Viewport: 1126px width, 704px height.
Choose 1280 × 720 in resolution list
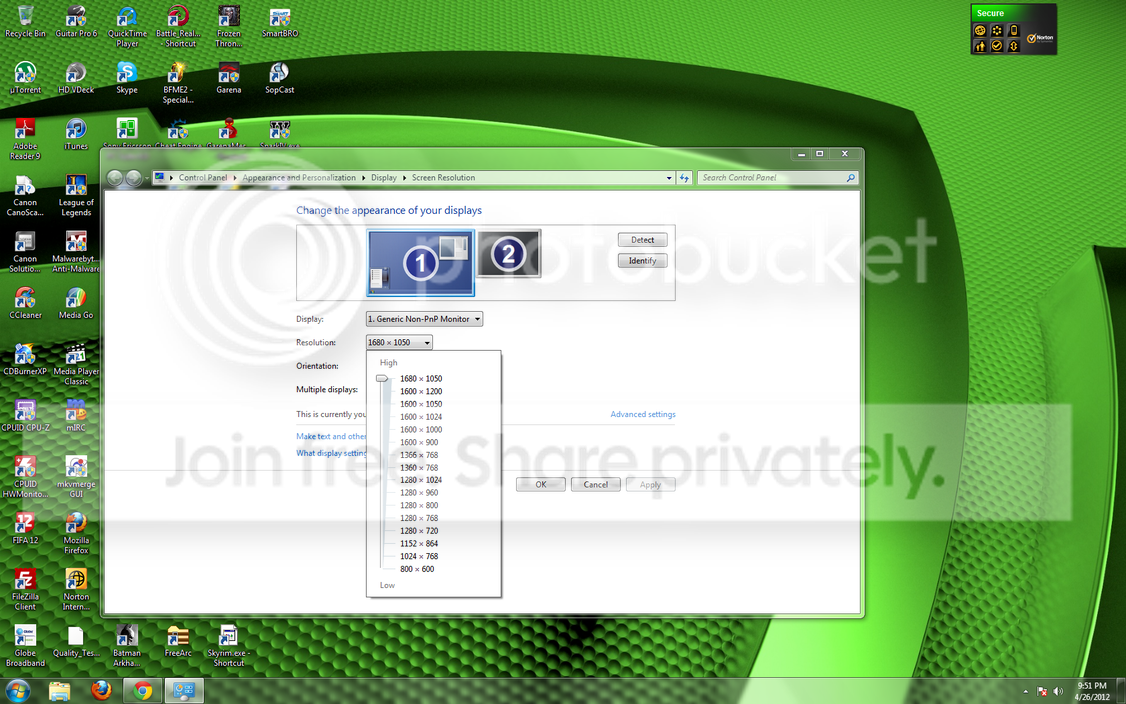click(419, 531)
